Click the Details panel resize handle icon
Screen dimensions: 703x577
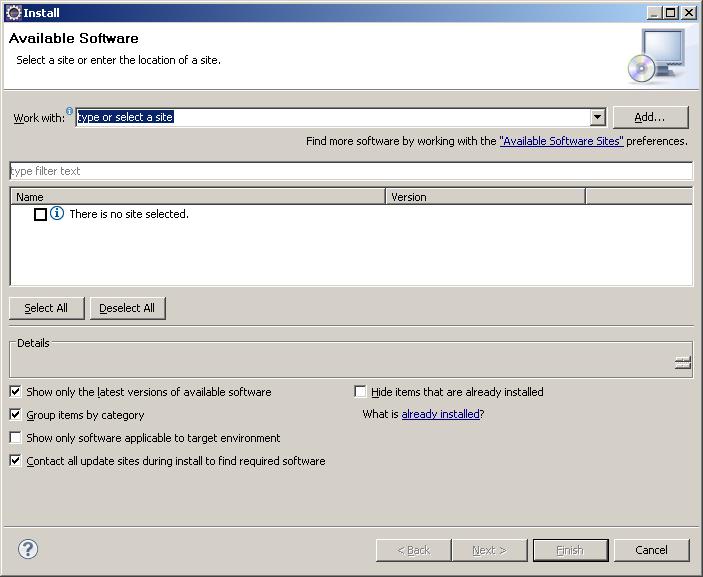click(x=682, y=363)
